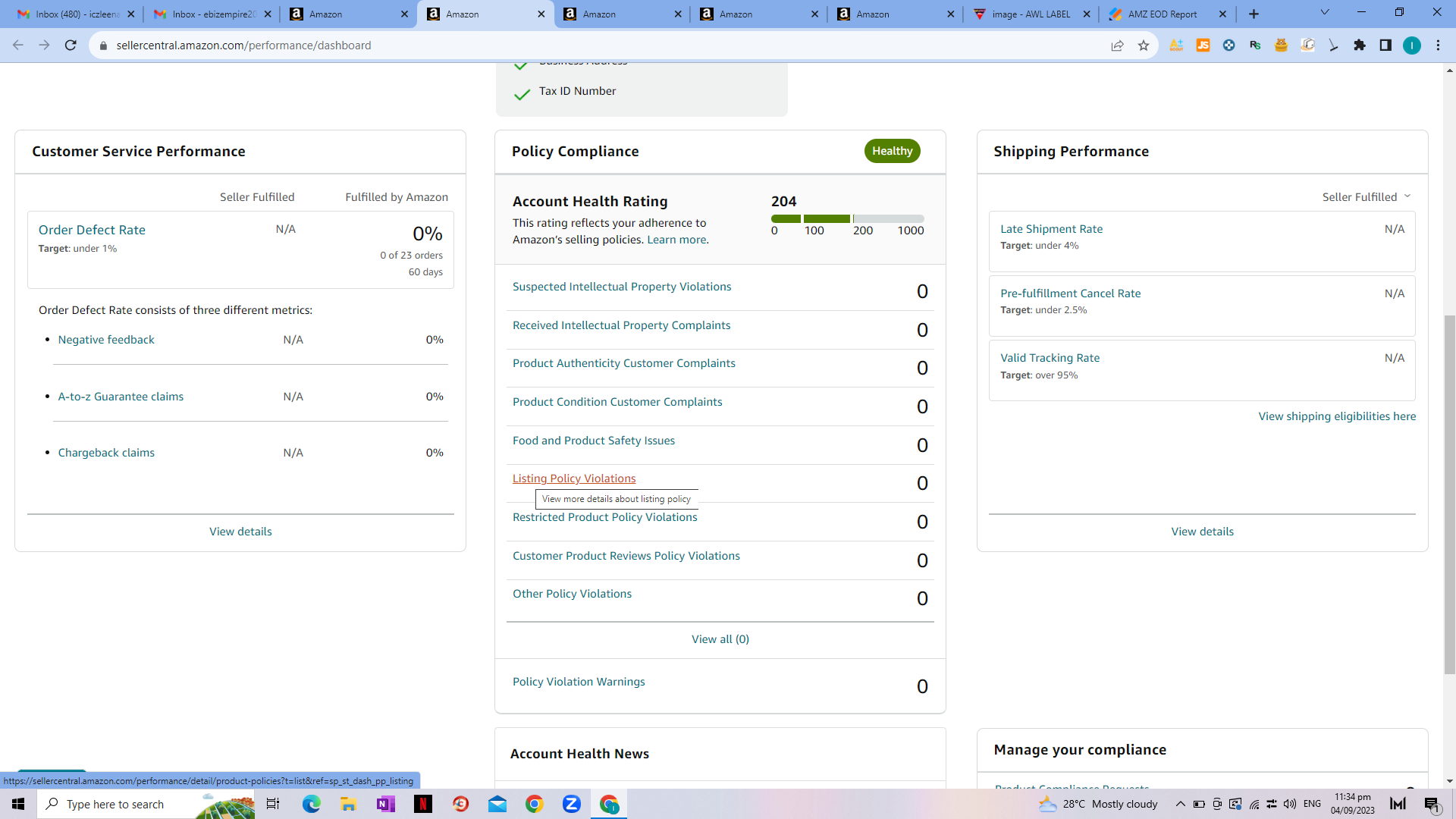Open OneNote from the taskbar
The image size is (1456, 819).
click(x=385, y=804)
